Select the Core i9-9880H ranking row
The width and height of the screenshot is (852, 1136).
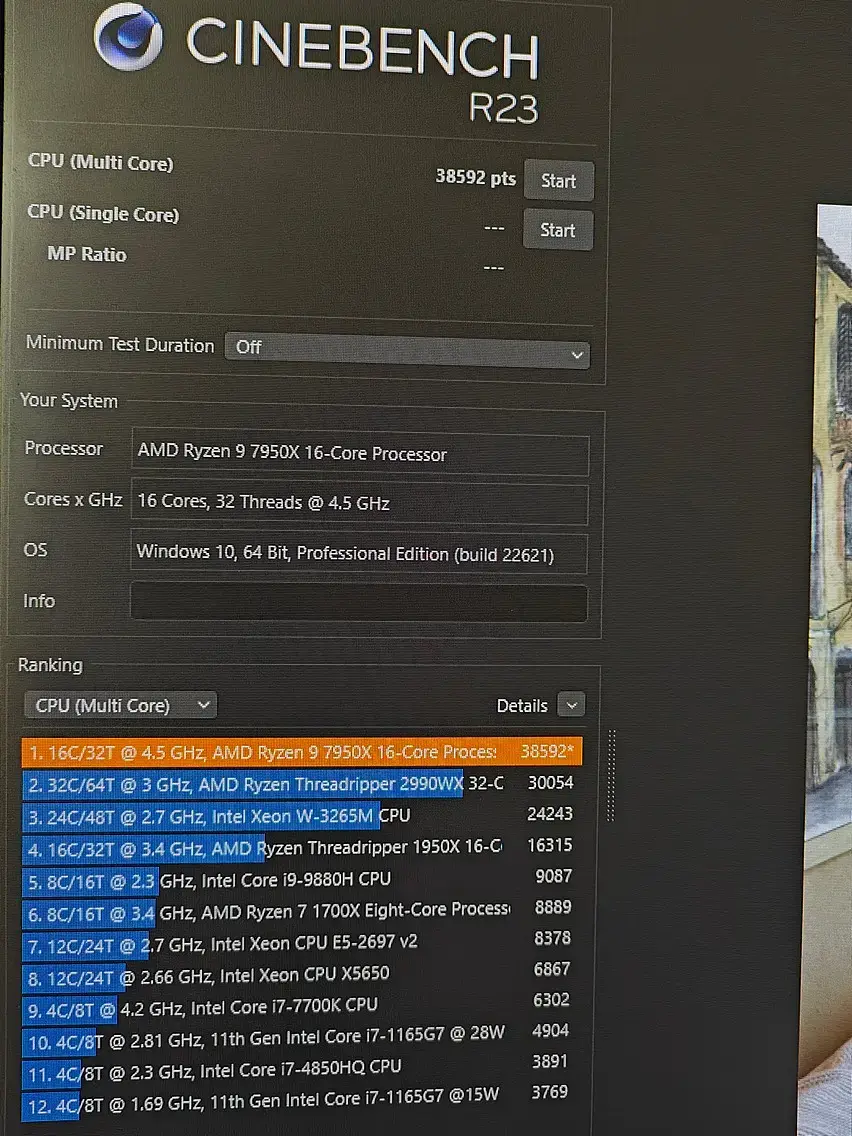click(x=302, y=880)
